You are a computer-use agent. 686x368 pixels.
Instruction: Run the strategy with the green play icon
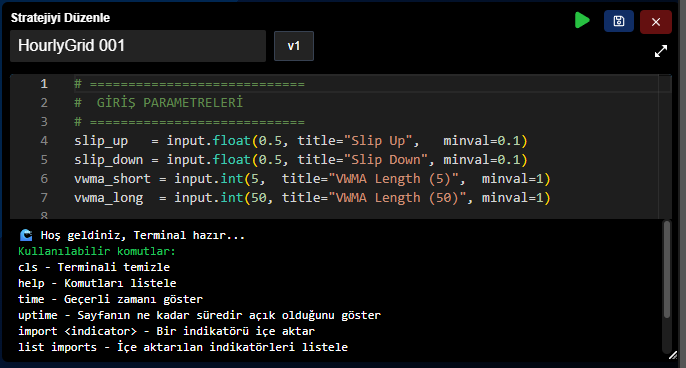coord(582,21)
